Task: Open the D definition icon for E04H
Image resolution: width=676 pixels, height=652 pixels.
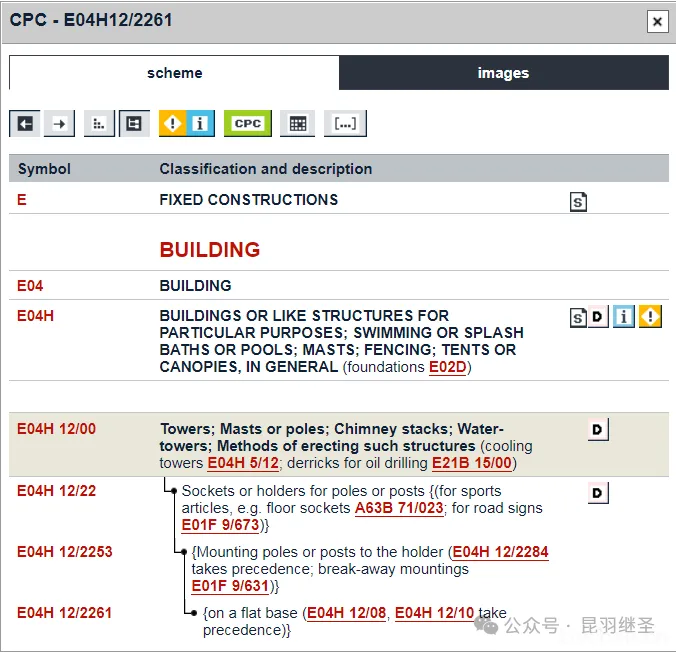Action: coord(597,318)
